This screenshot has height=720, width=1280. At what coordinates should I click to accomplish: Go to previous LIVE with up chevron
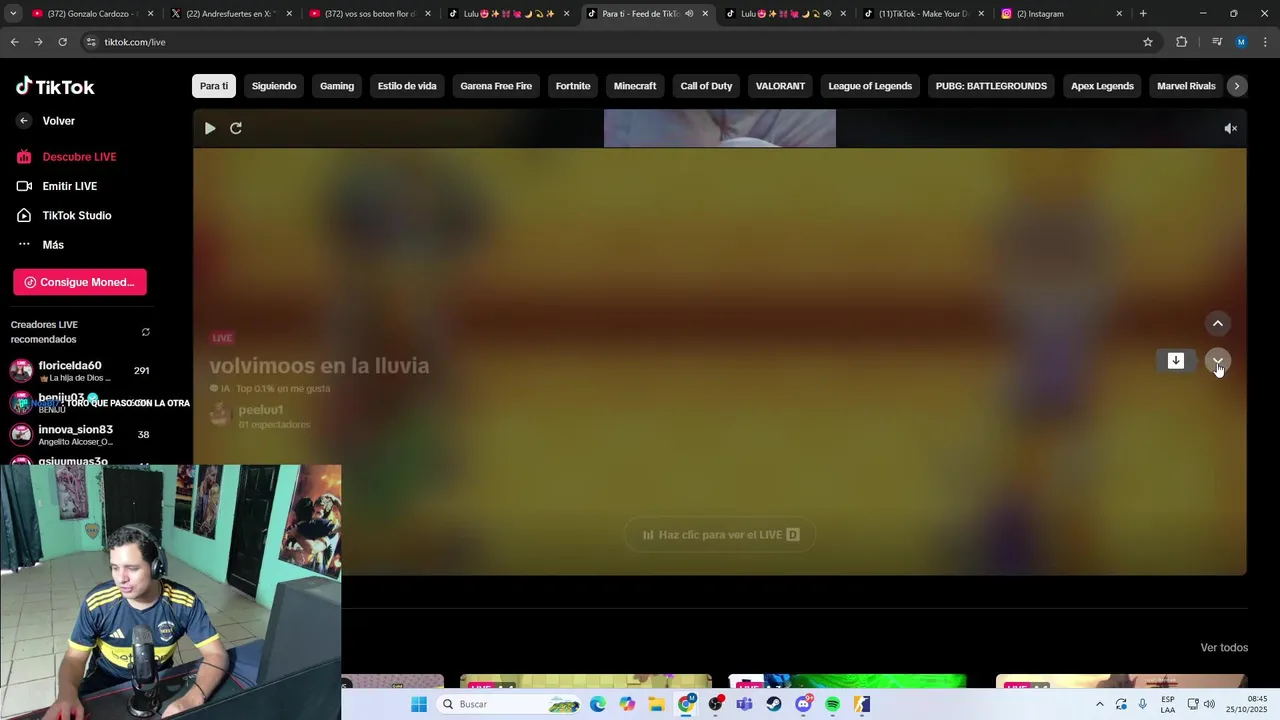click(x=1218, y=323)
